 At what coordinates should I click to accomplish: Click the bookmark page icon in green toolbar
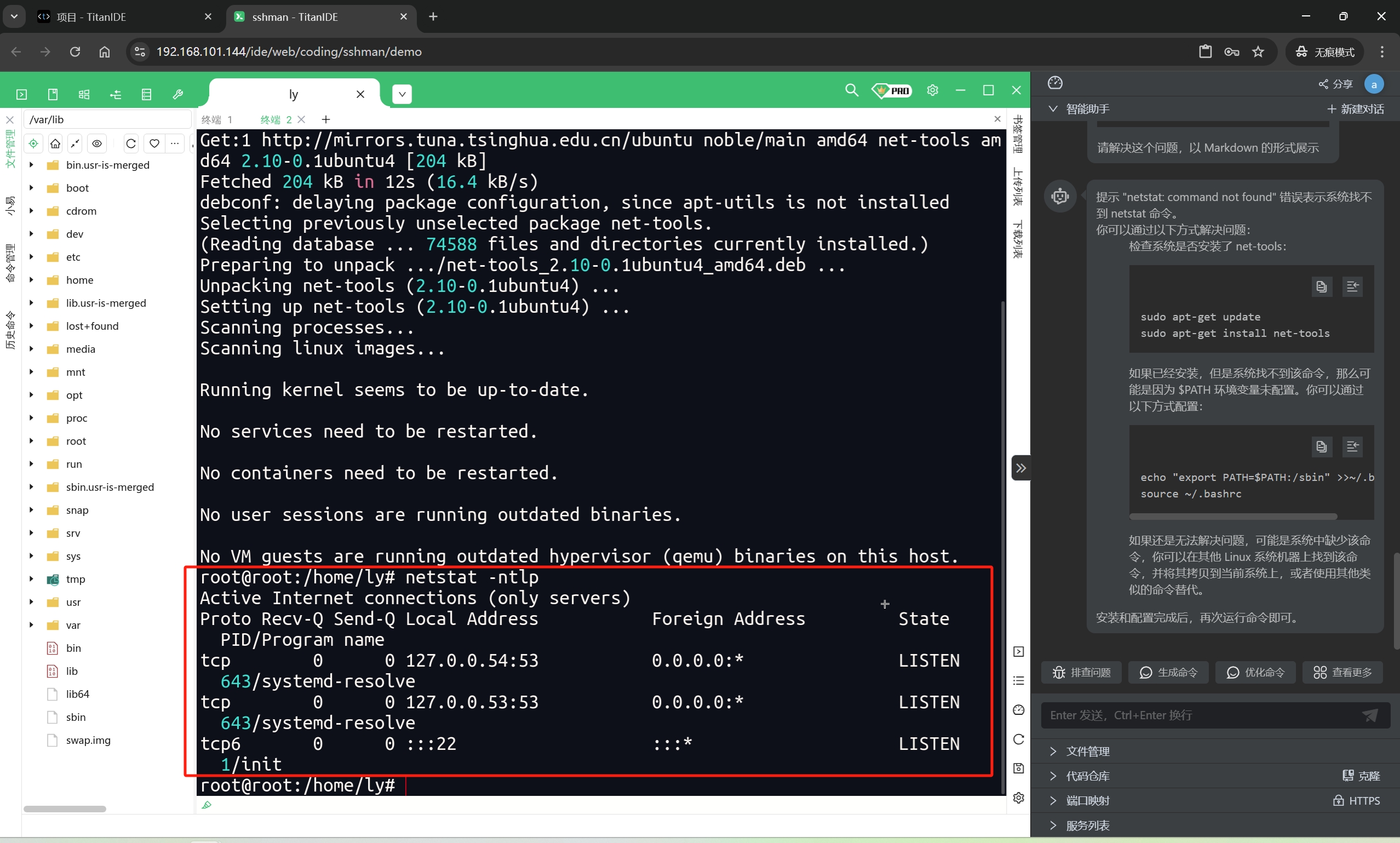pos(53,94)
